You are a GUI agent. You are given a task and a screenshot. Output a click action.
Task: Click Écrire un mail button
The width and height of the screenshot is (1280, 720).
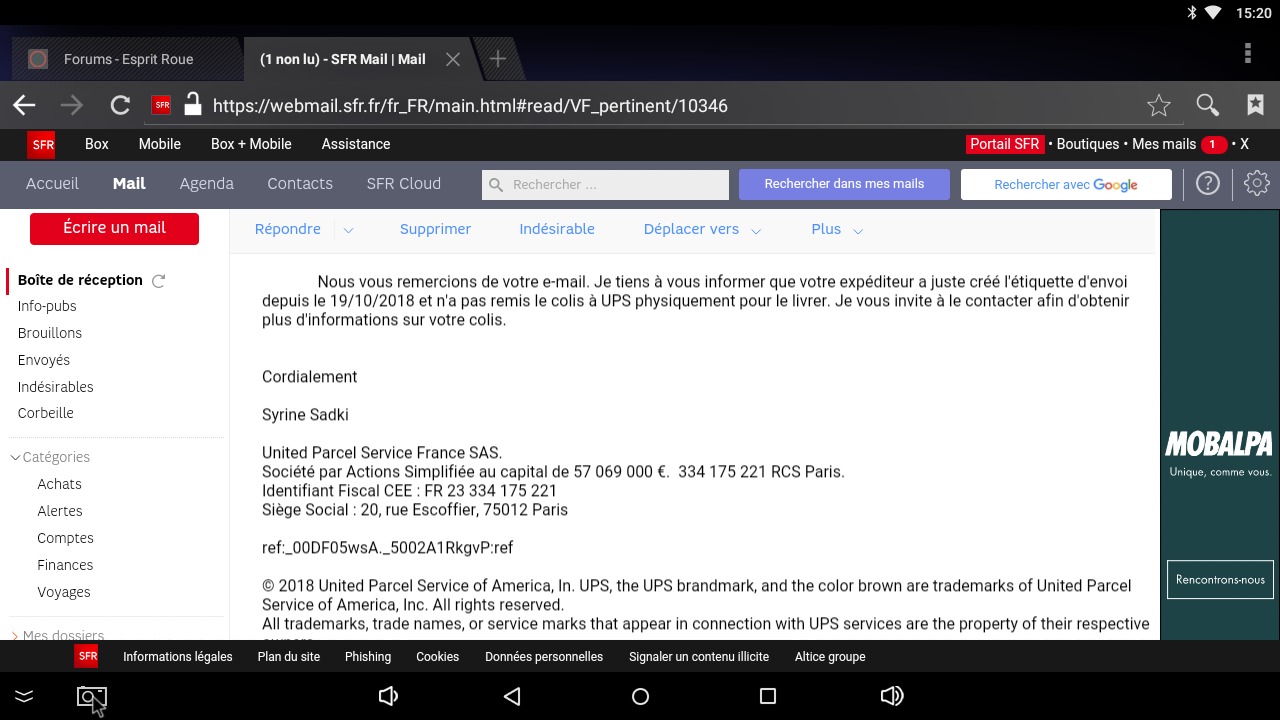pos(114,228)
